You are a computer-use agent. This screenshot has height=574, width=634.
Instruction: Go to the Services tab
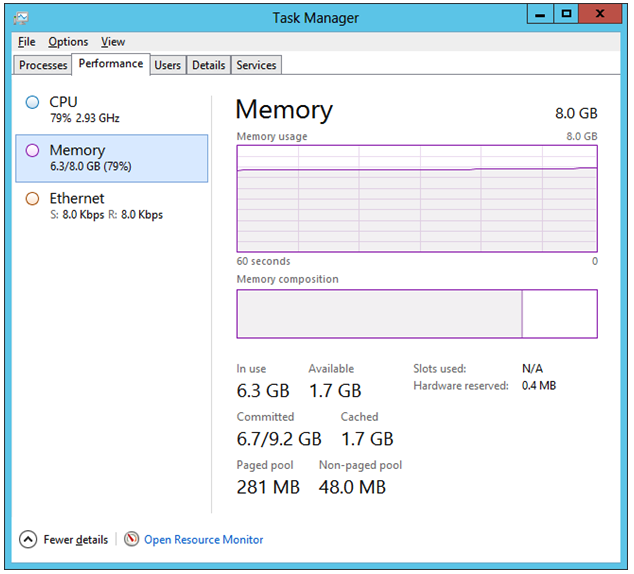pyautogui.click(x=256, y=65)
